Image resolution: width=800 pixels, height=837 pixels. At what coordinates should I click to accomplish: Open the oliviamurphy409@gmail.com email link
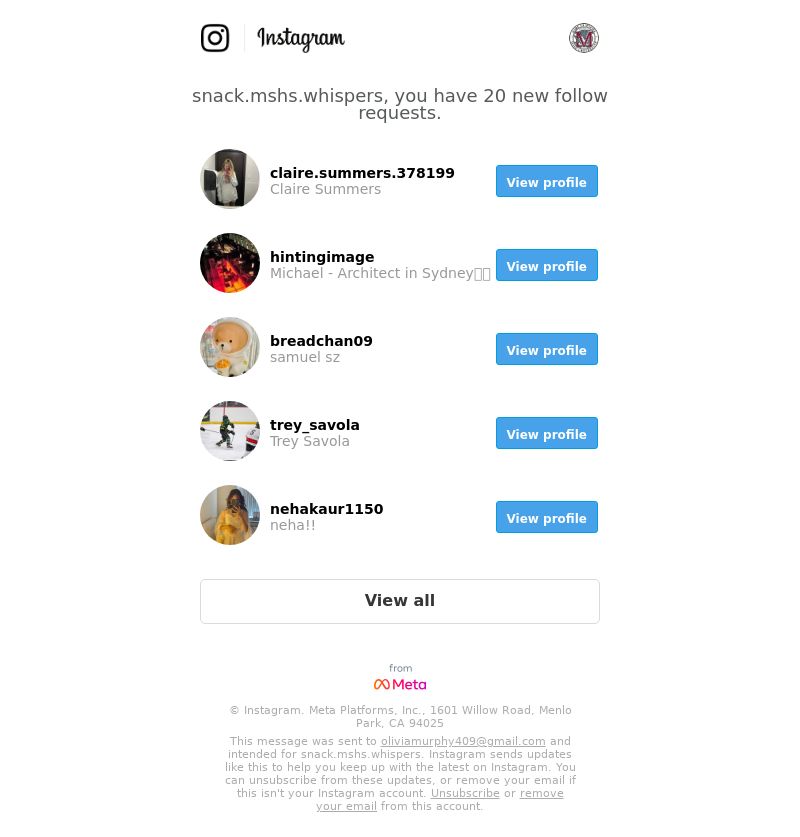point(463,741)
